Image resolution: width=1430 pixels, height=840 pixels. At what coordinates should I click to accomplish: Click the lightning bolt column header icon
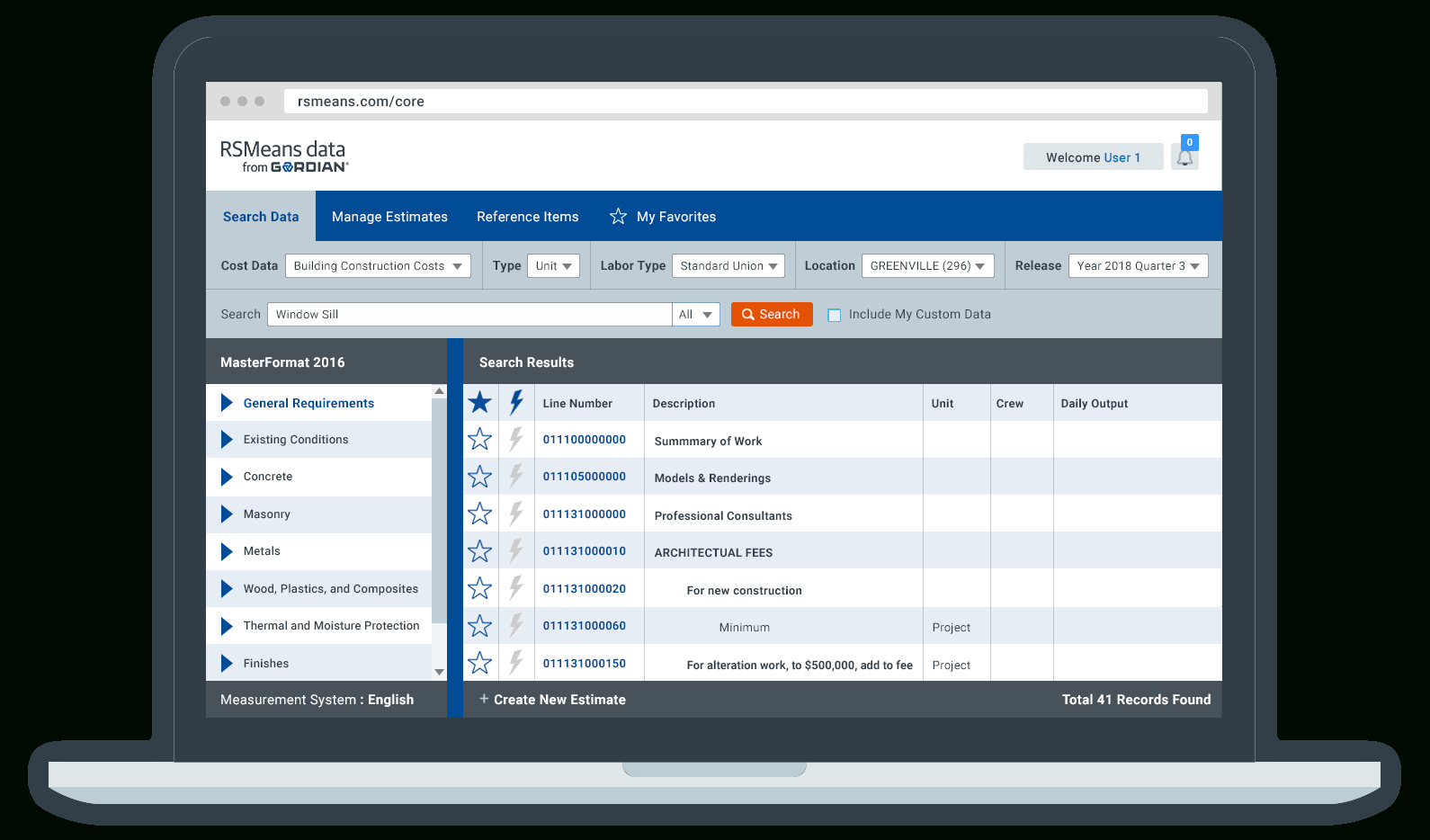(x=516, y=403)
